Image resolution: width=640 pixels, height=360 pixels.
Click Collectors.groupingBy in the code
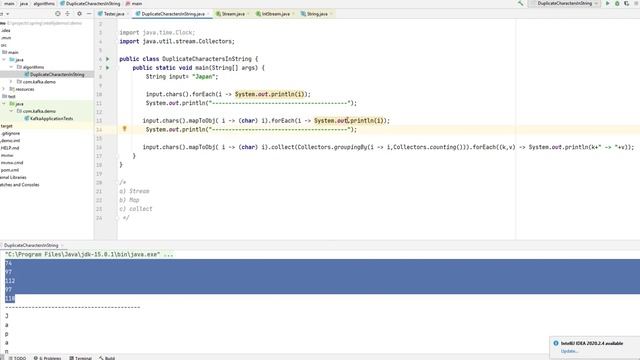coord(332,147)
